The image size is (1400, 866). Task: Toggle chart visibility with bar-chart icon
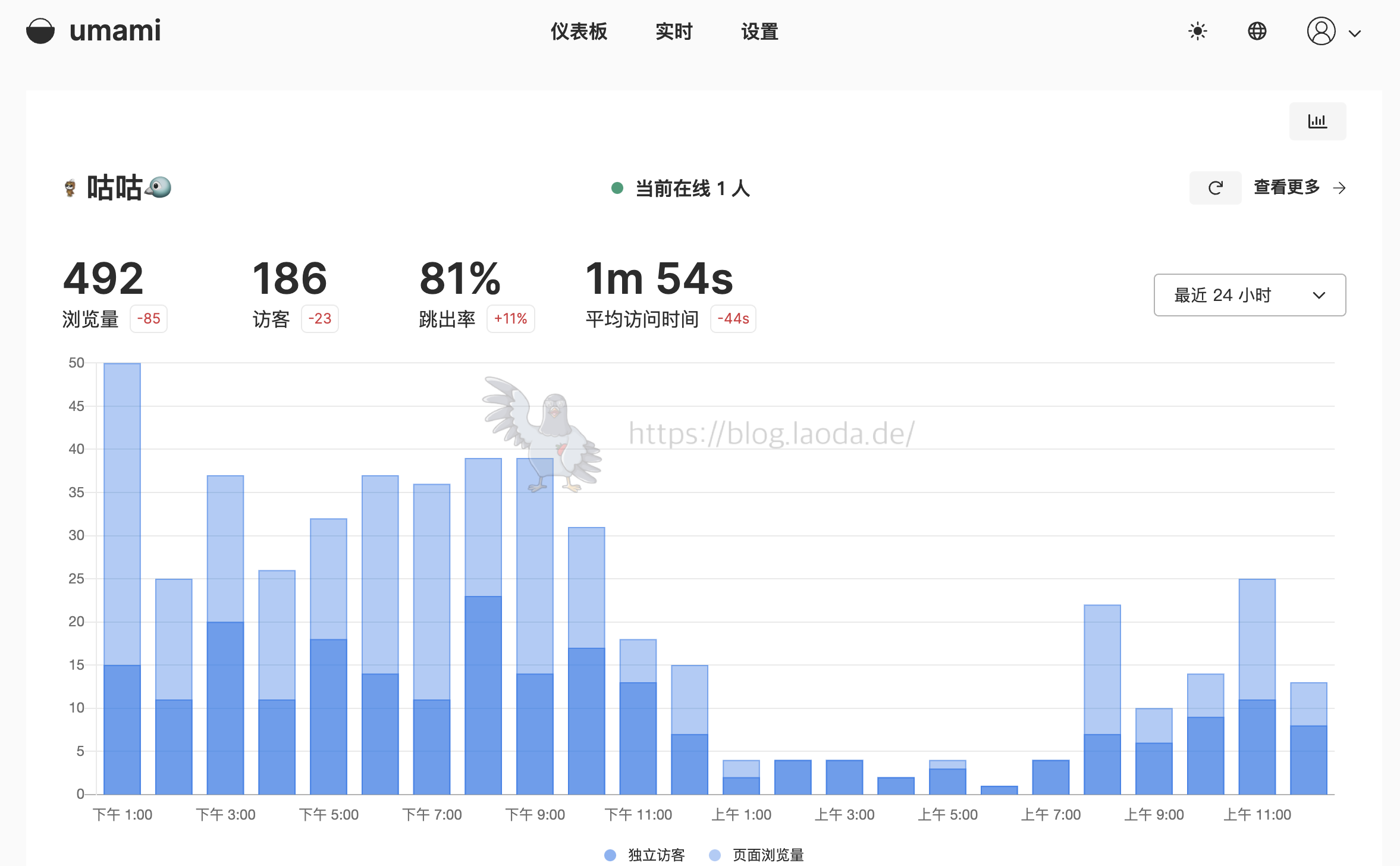(x=1317, y=121)
